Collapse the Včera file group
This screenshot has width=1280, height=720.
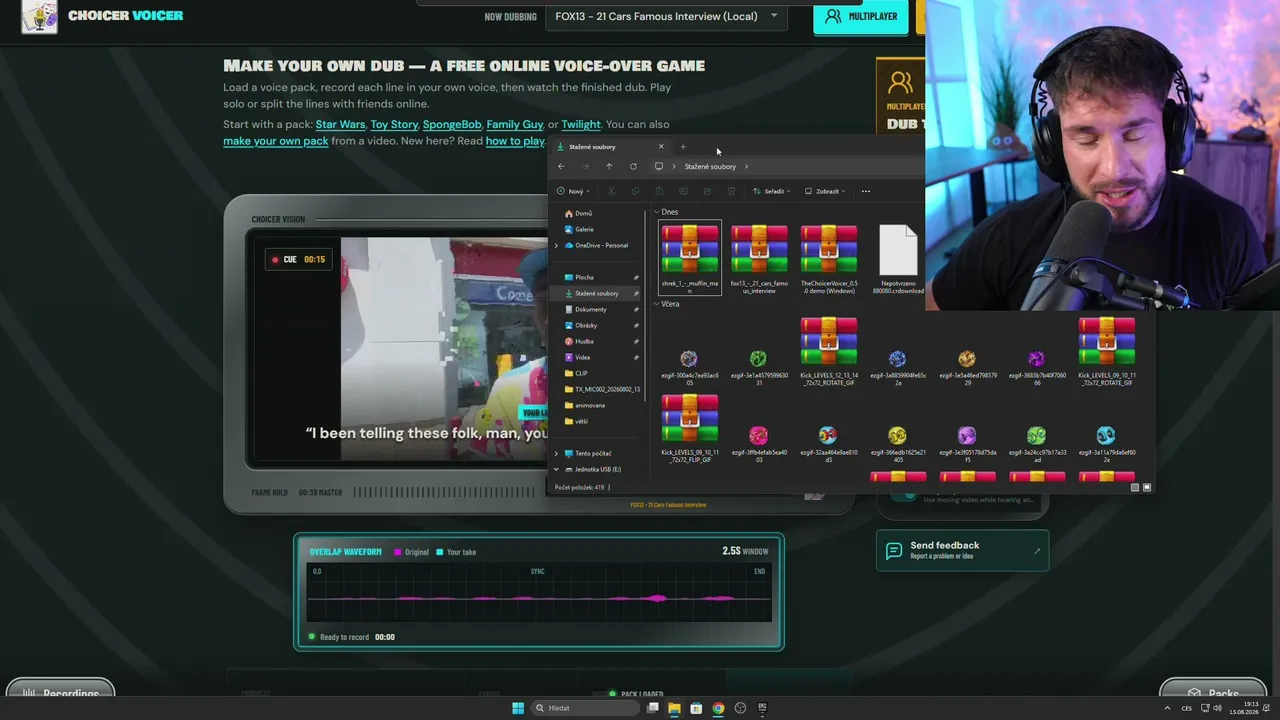coord(656,304)
